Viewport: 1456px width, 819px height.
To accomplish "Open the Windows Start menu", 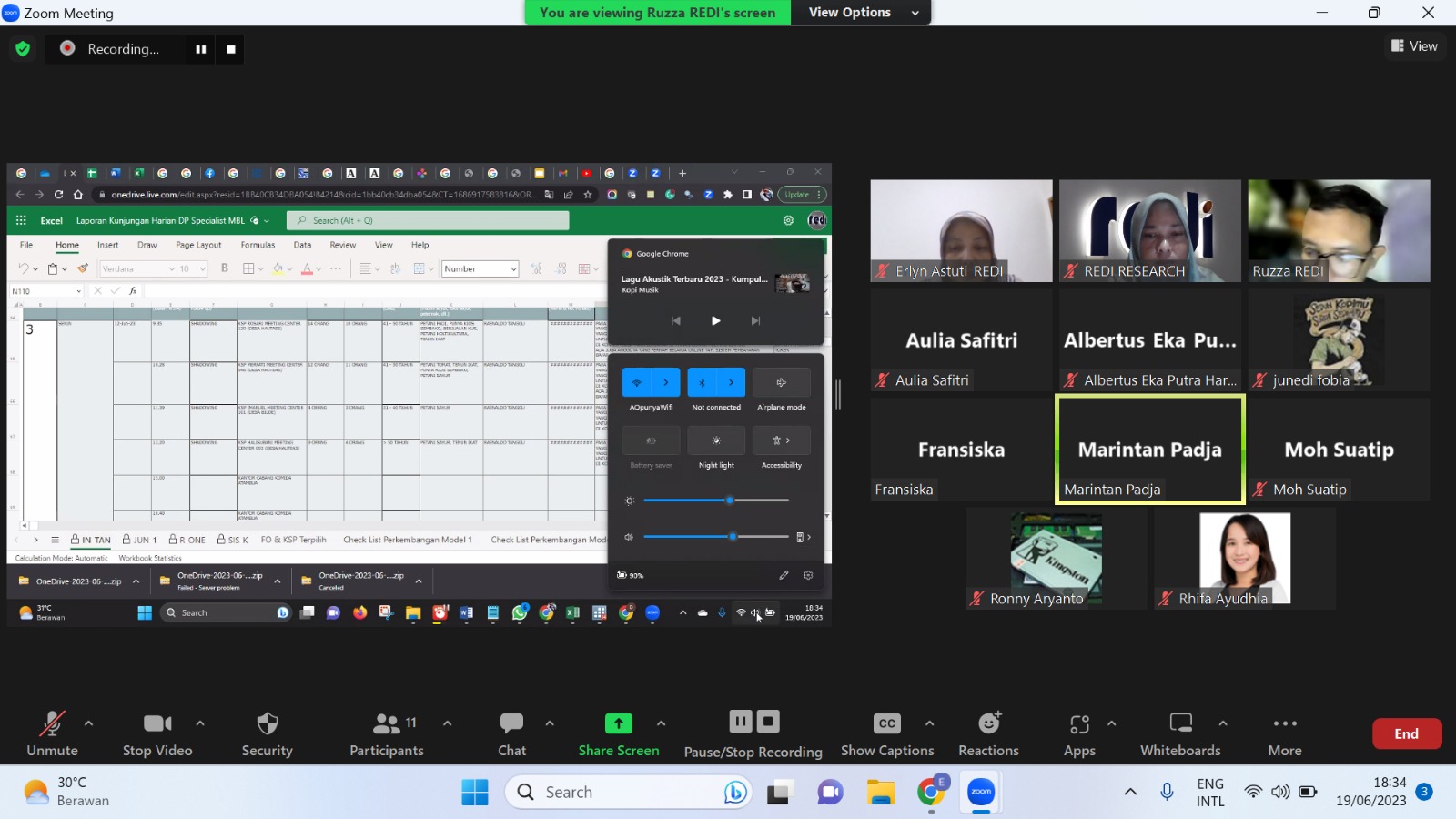I will 474,793.
